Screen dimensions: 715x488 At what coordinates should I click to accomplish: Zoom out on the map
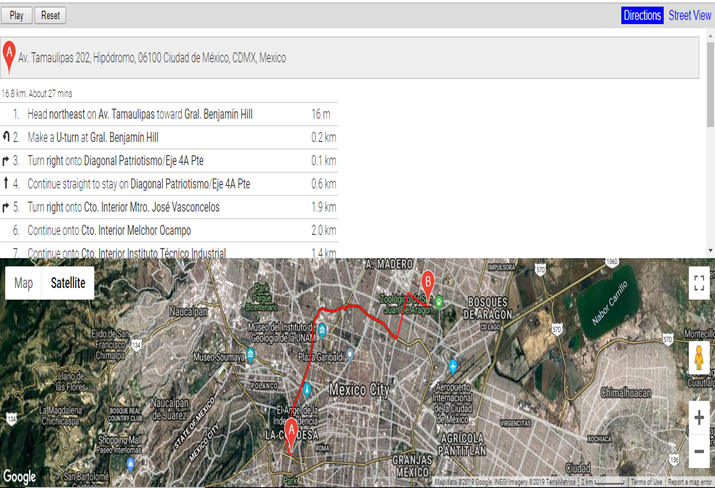click(x=699, y=451)
